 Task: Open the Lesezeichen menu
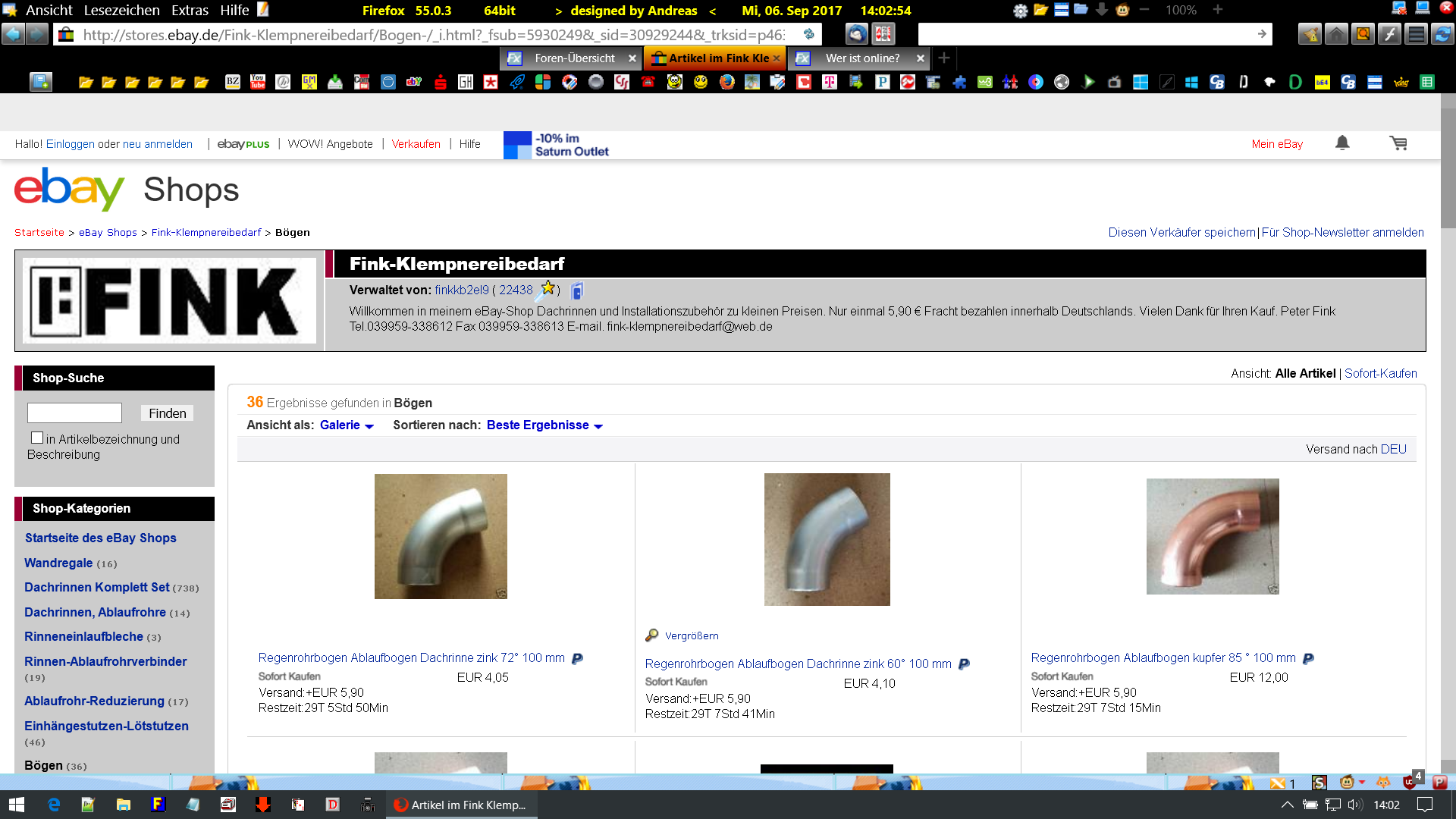[x=121, y=10]
